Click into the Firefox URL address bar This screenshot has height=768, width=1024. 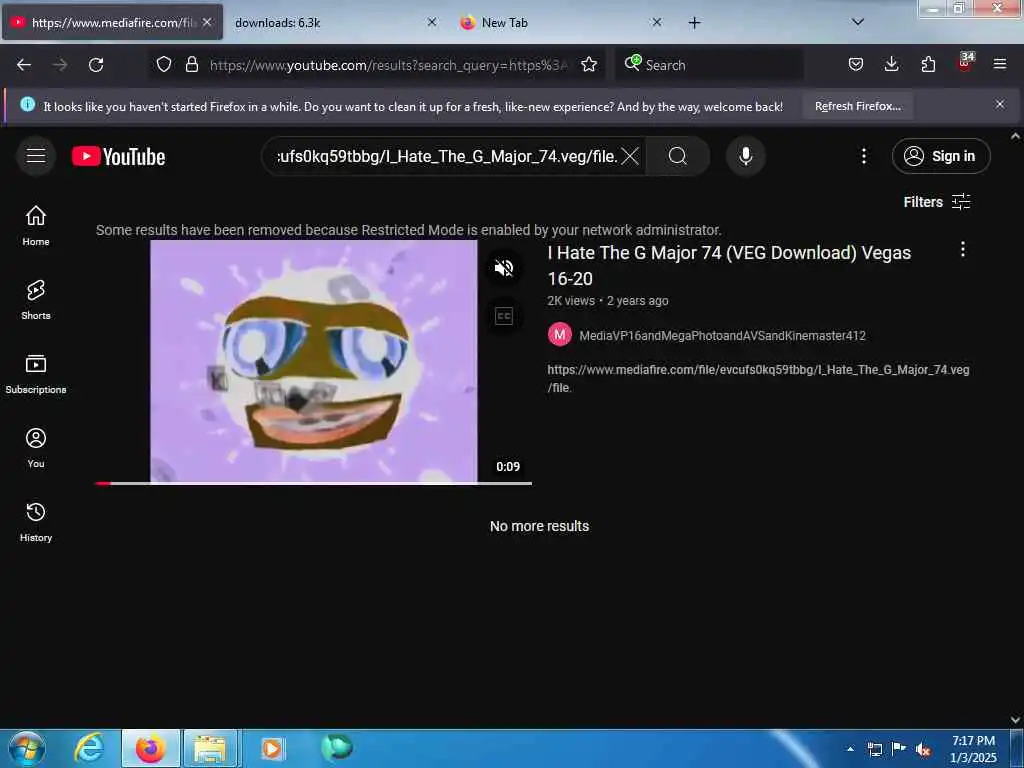[389, 65]
